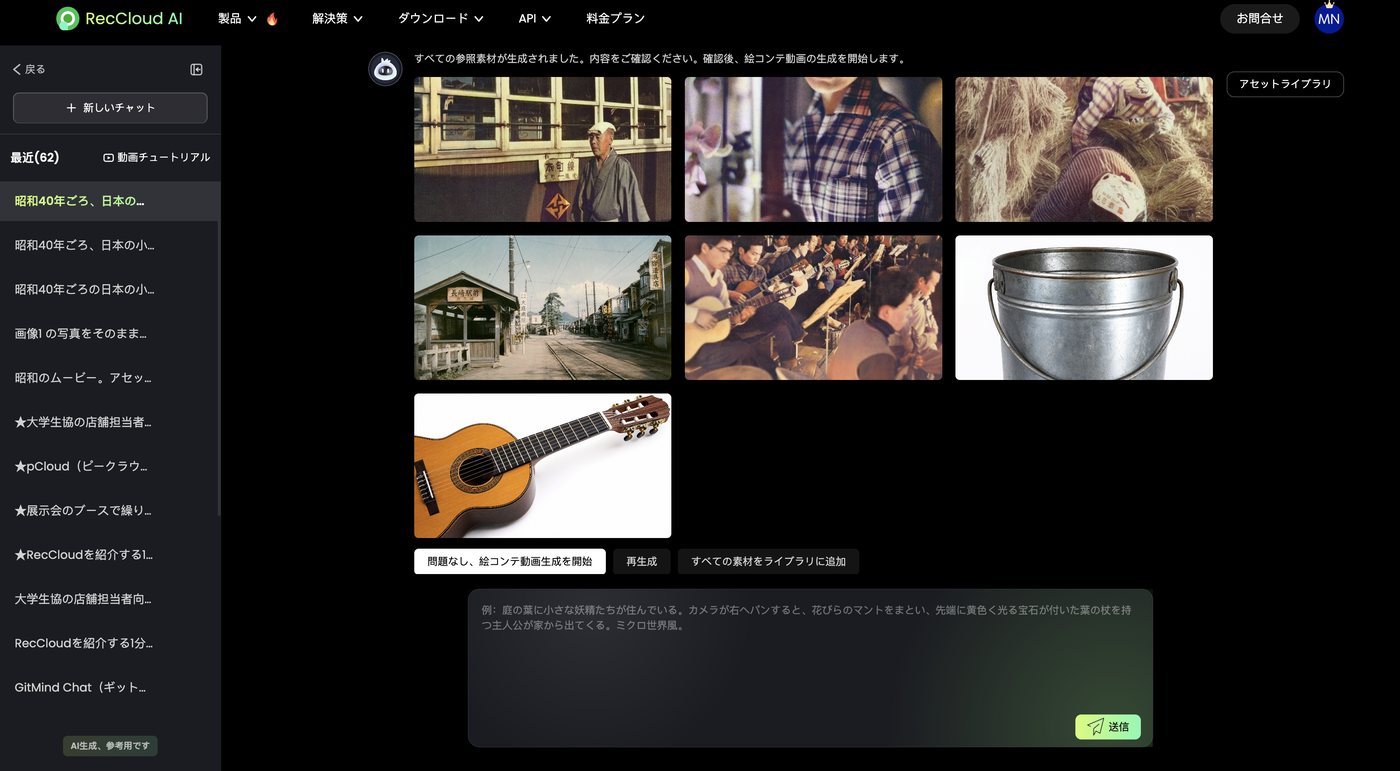
Task: Click the AI assistant robot avatar
Action: click(x=385, y=69)
